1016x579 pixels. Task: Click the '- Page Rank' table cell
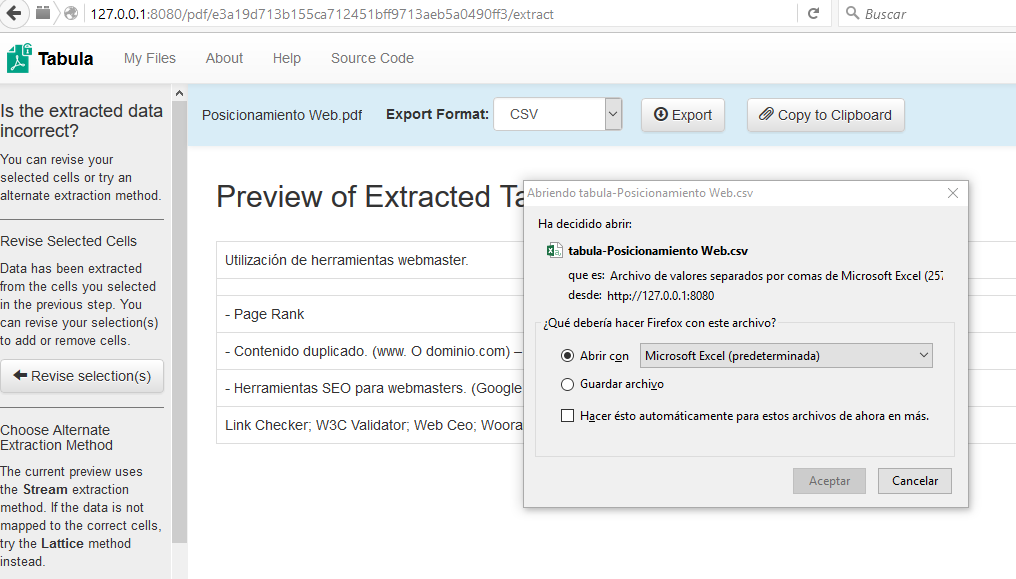[x=370, y=314]
